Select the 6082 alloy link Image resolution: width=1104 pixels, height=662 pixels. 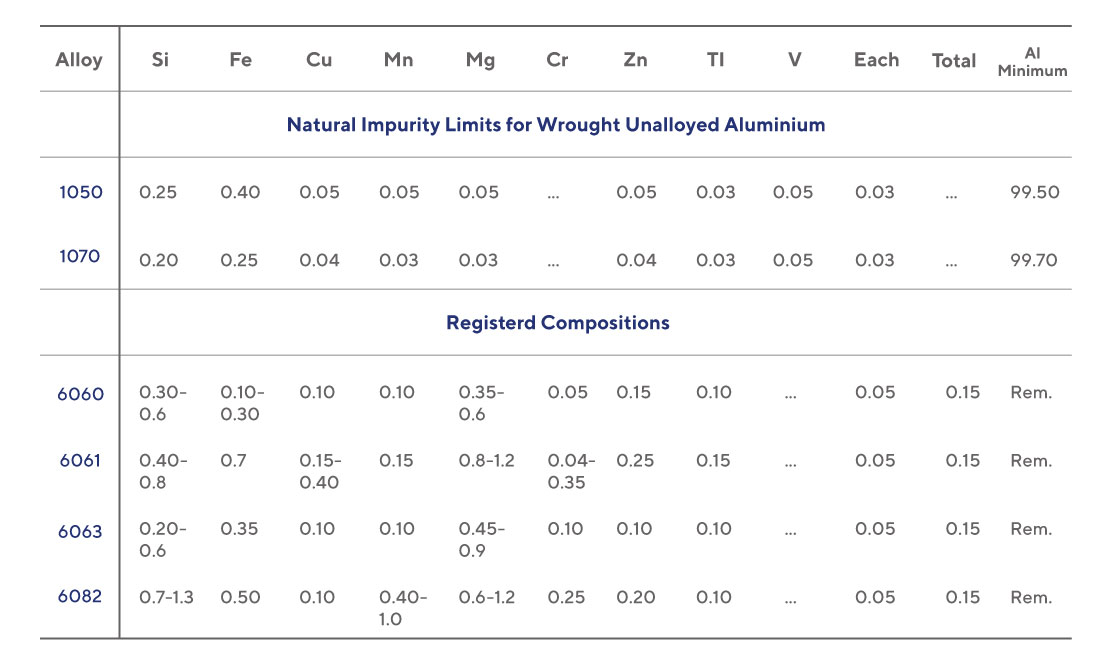click(x=80, y=597)
